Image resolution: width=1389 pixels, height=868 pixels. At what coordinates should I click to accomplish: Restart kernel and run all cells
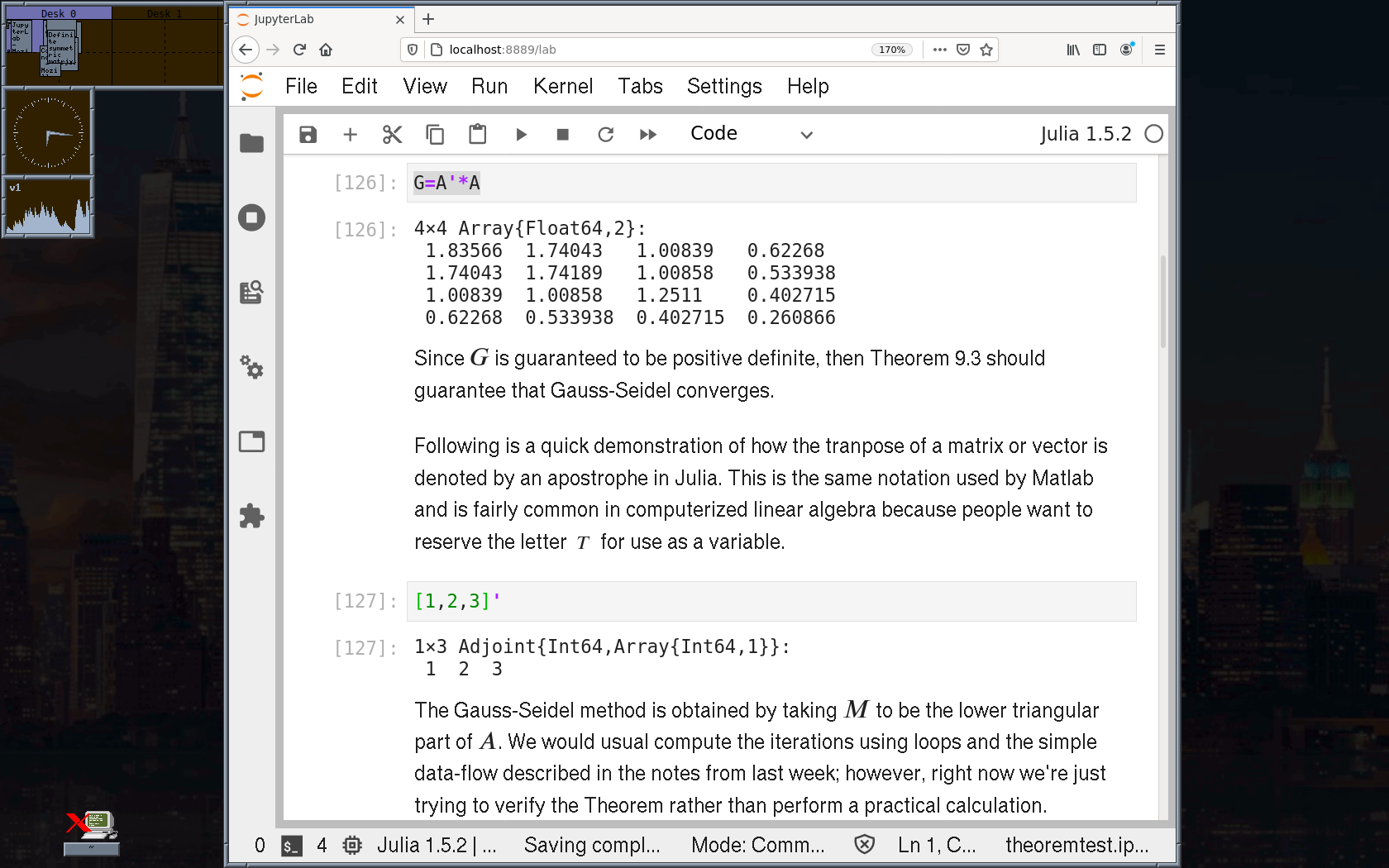(x=647, y=135)
